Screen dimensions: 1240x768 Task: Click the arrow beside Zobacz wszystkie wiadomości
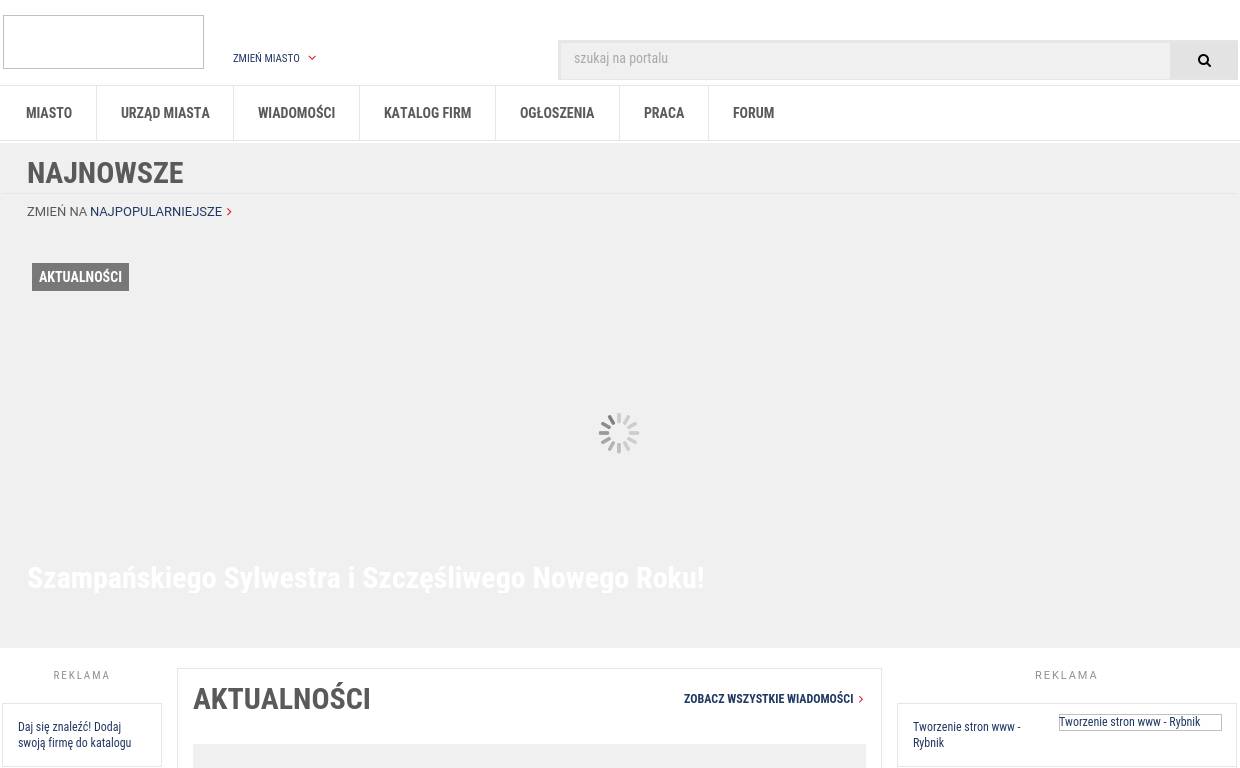tap(860, 700)
